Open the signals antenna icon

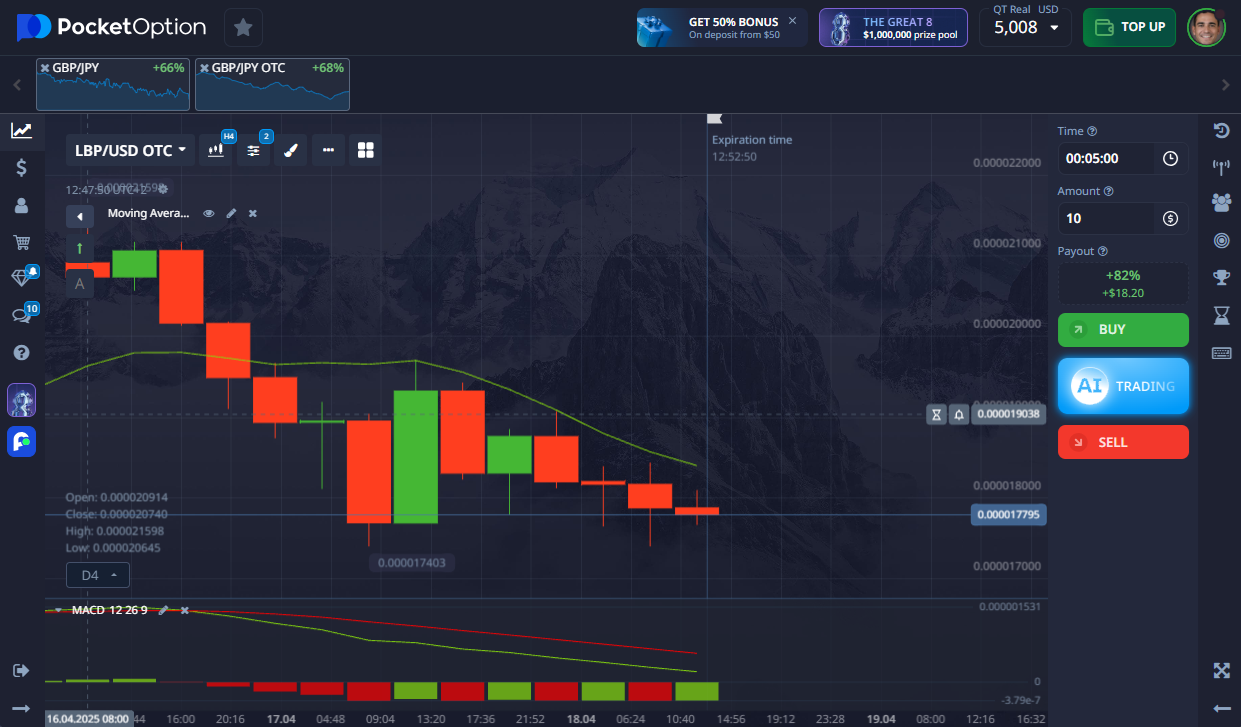(1220, 167)
